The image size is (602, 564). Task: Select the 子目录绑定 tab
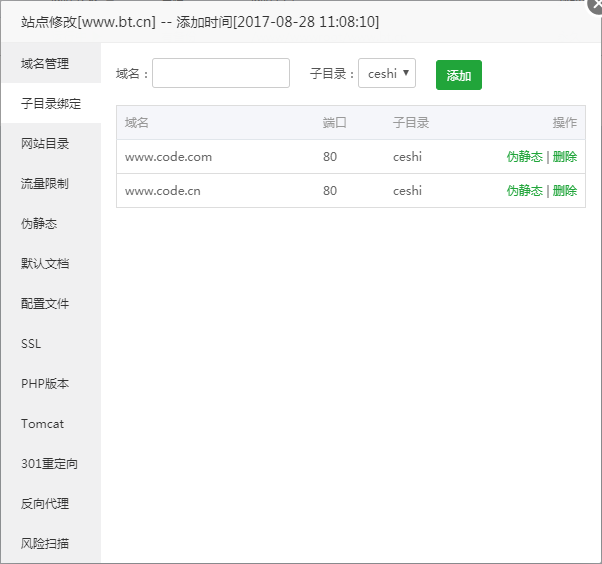click(50, 104)
